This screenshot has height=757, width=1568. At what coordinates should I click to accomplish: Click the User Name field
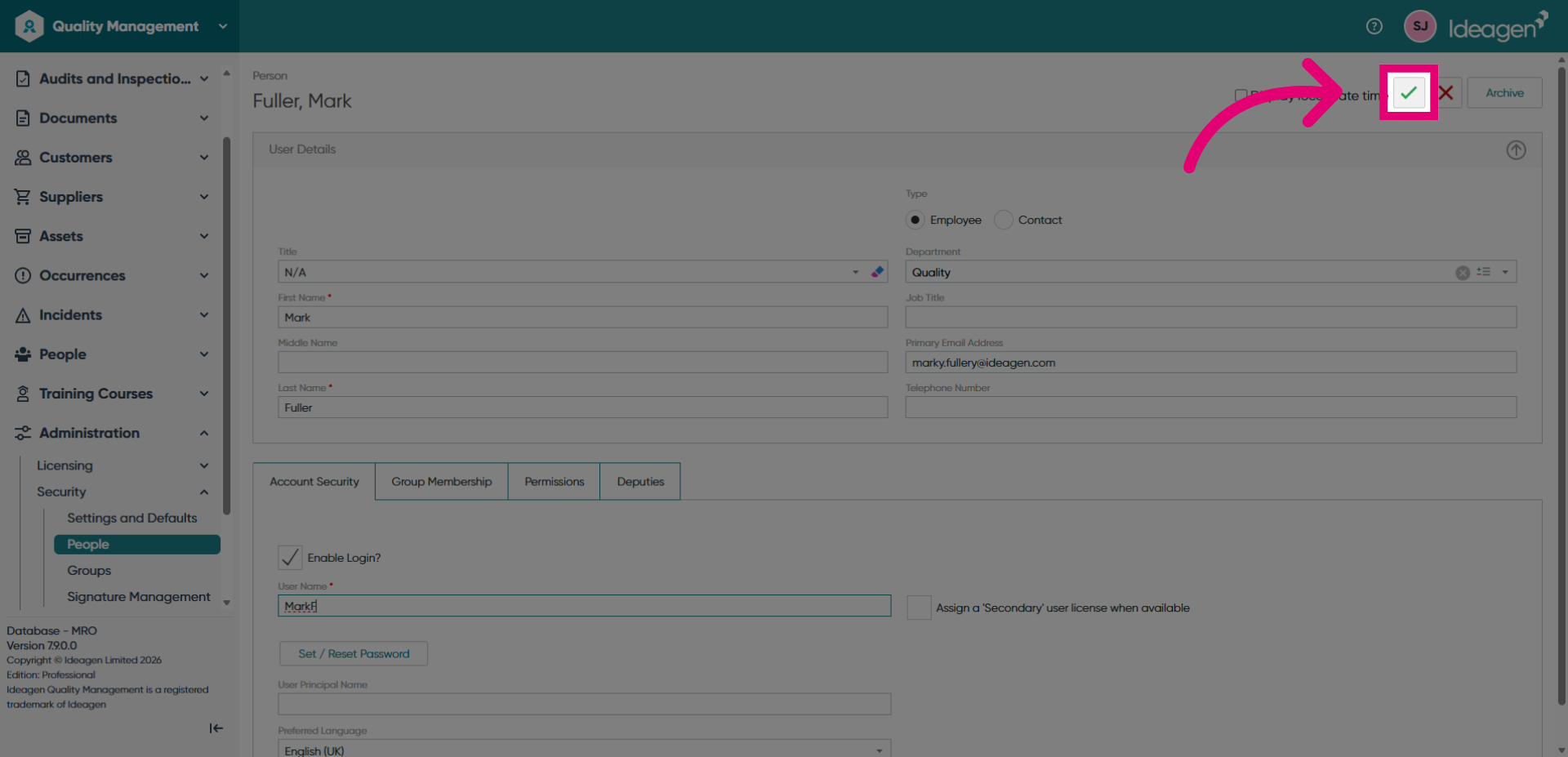coord(585,606)
